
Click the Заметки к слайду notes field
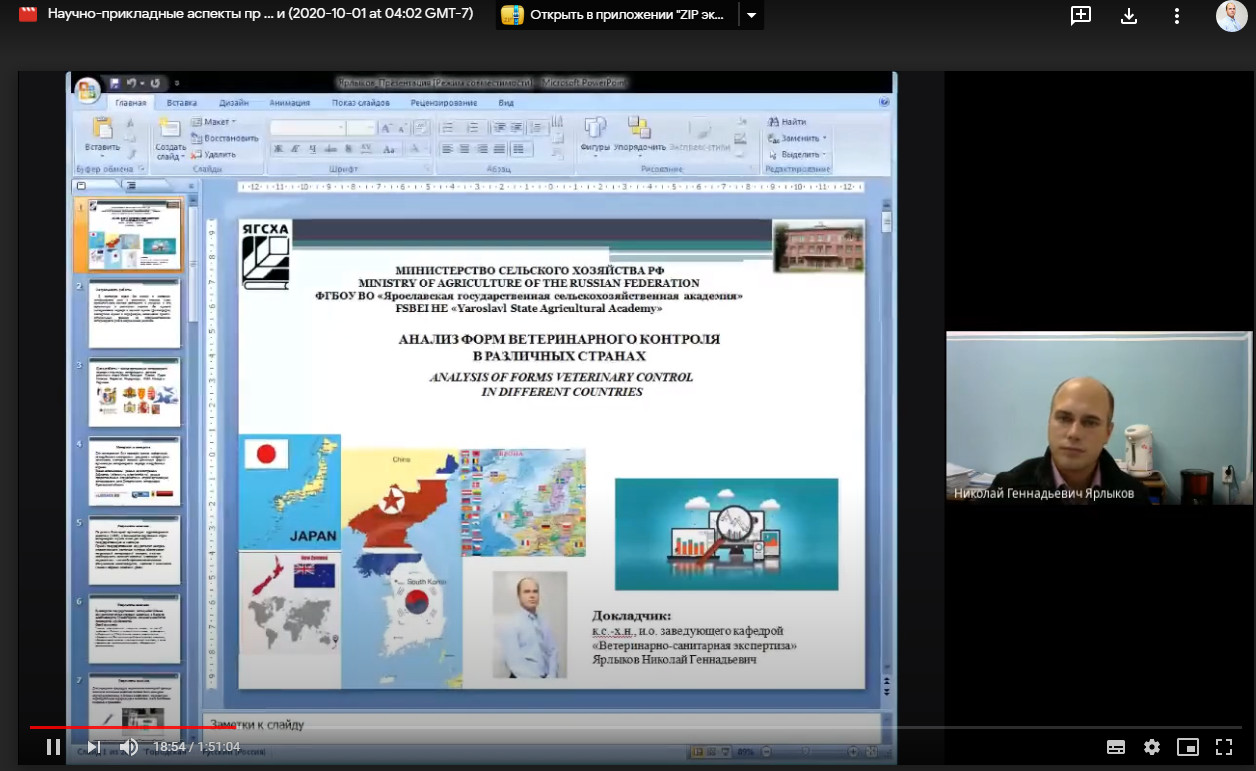(541, 724)
